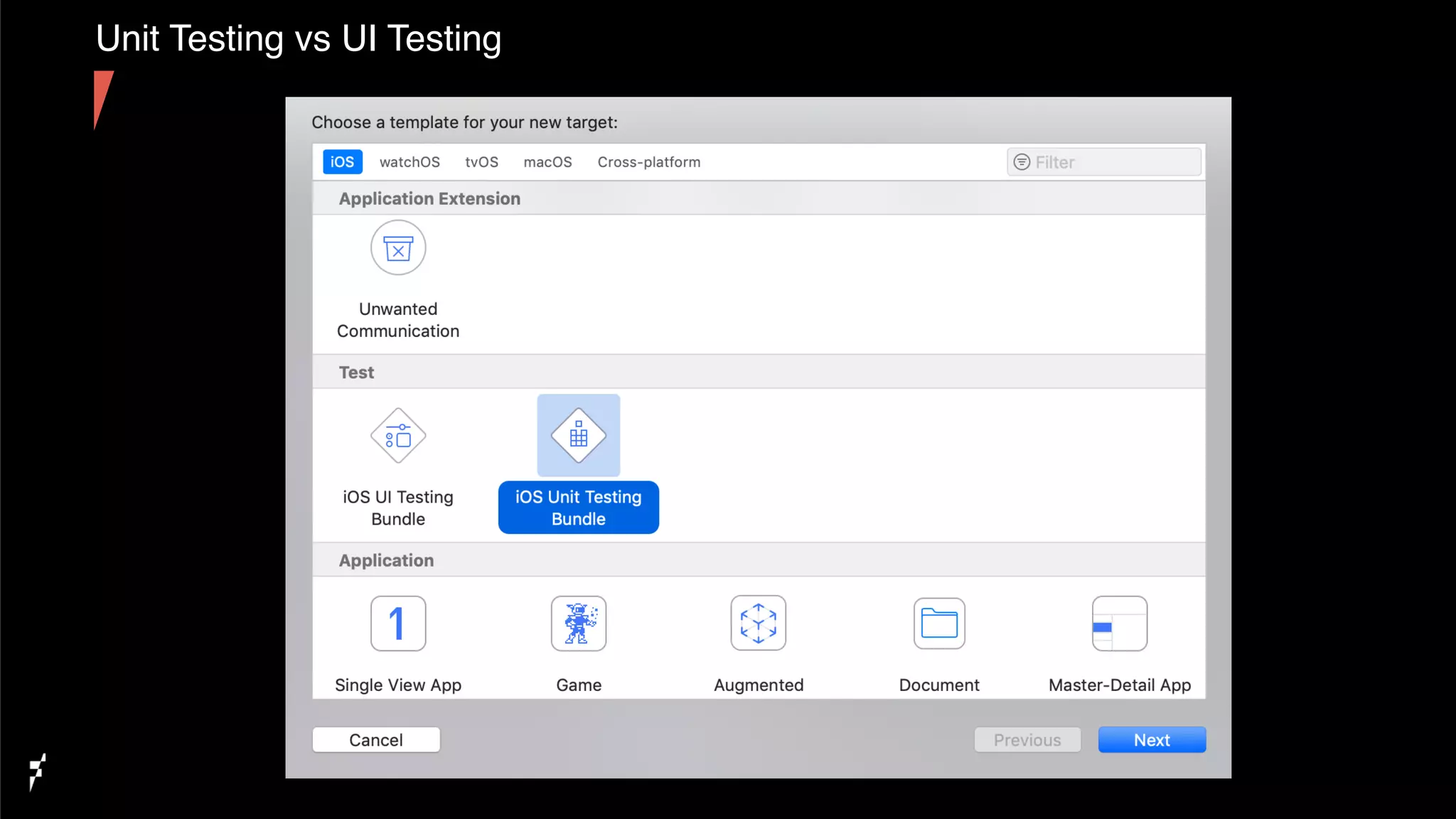This screenshot has height=819, width=1456.
Task: Open the Cross-platform tab
Action: tap(648, 162)
